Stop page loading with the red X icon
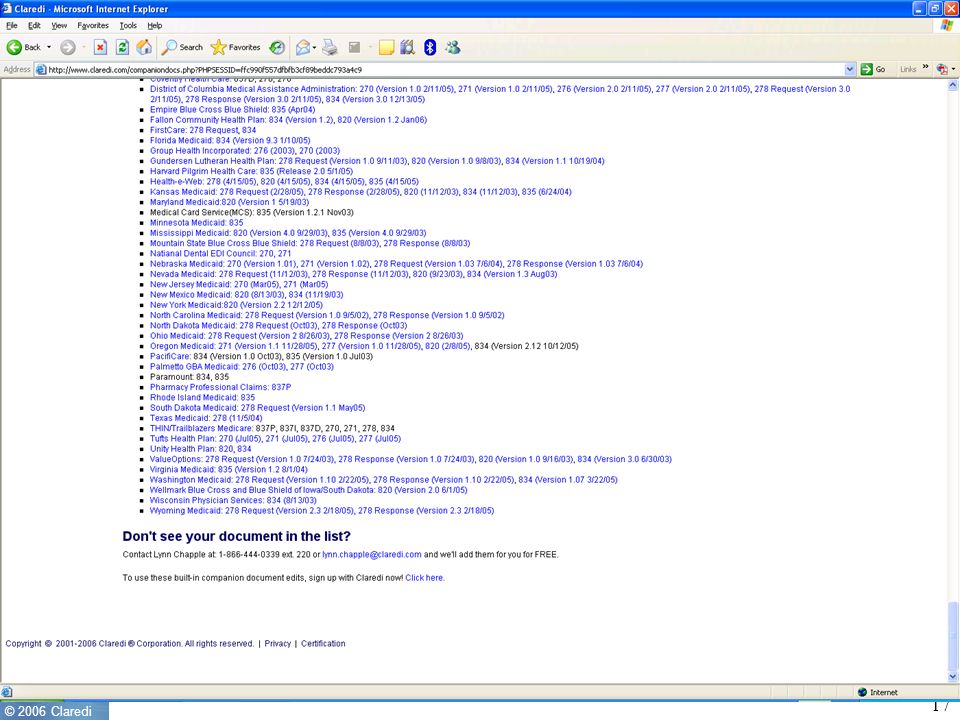The width and height of the screenshot is (960, 720). coord(100,47)
